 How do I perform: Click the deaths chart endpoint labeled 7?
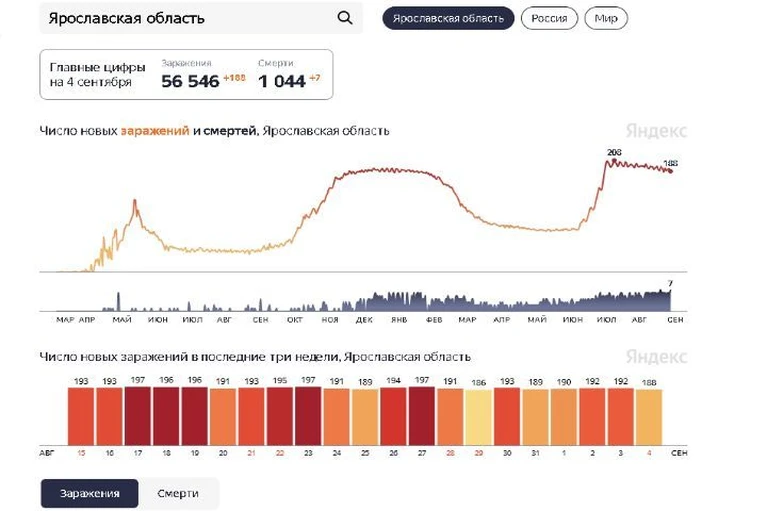click(x=670, y=290)
